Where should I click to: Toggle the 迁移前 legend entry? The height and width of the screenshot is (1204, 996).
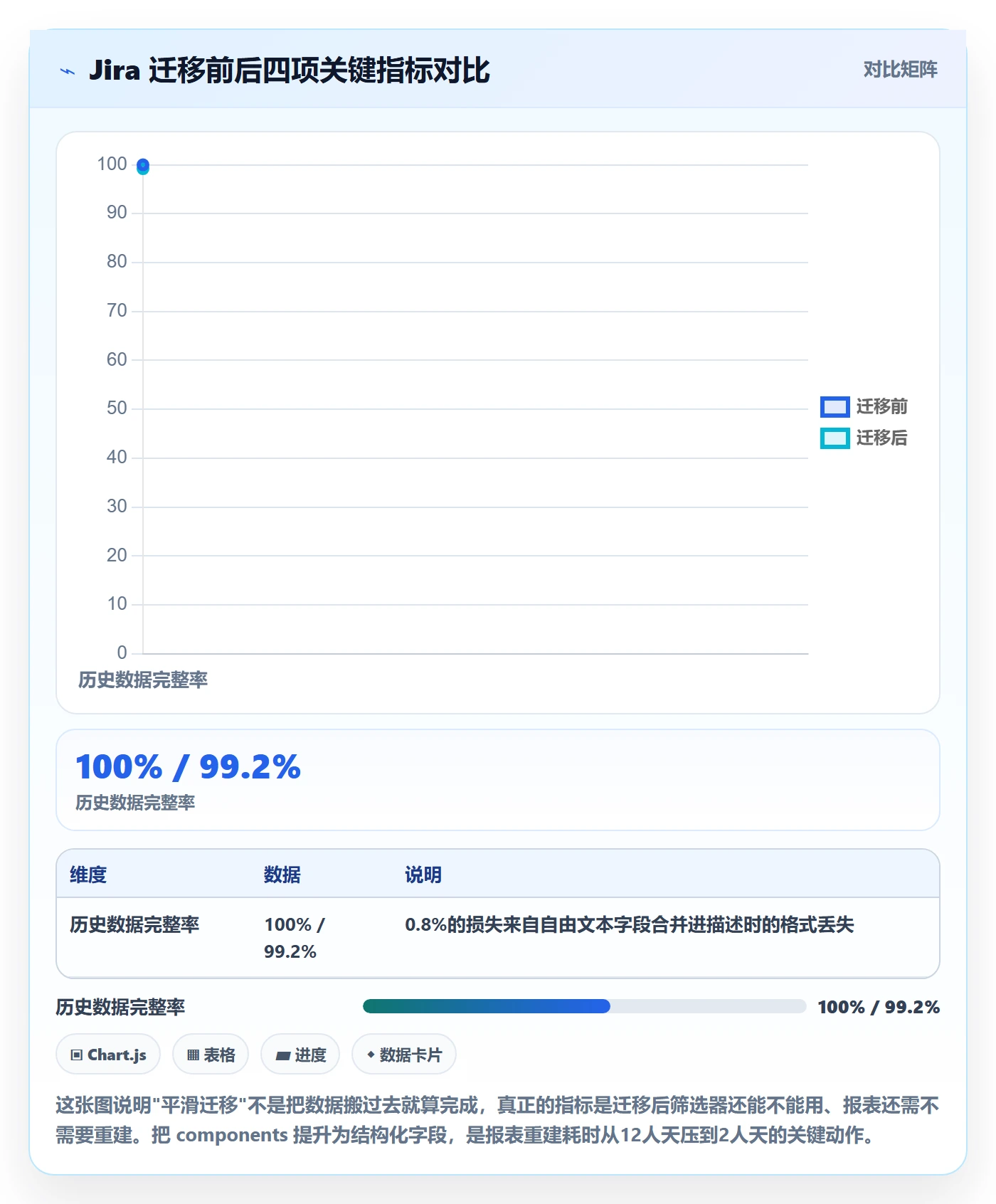coord(864,406)
